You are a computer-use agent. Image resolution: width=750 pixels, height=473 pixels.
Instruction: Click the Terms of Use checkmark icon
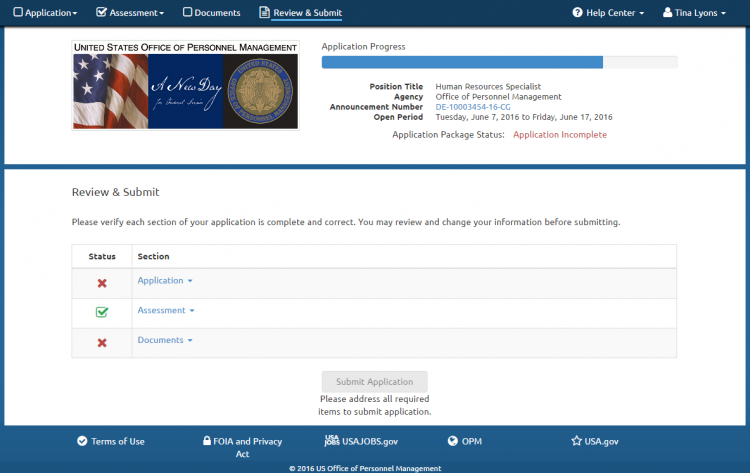(82, 441)
